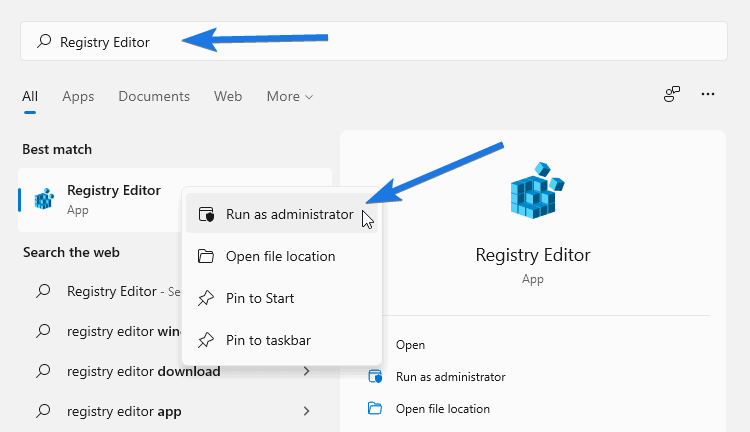This screenshot has height=432, width=750.
Task: Click the Registry Editor cube icon in best match
Action: tap(44, 199)
